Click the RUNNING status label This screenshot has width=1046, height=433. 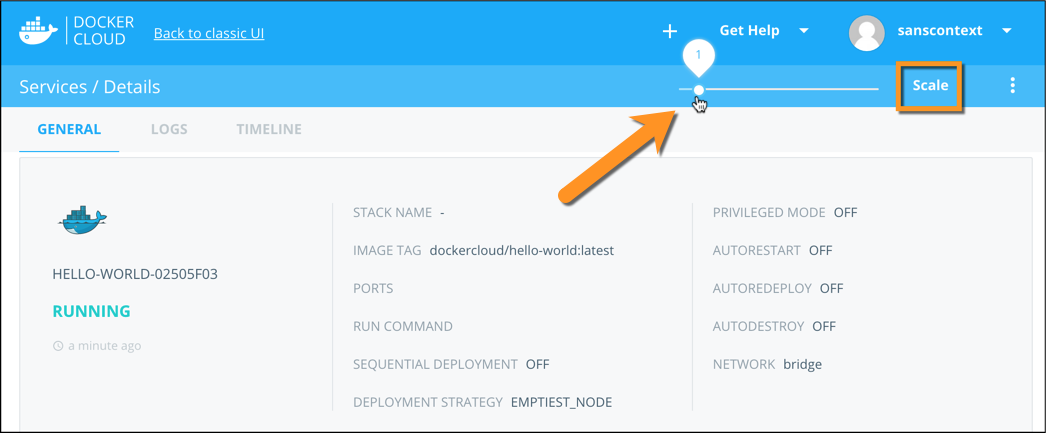pos(91,311)
